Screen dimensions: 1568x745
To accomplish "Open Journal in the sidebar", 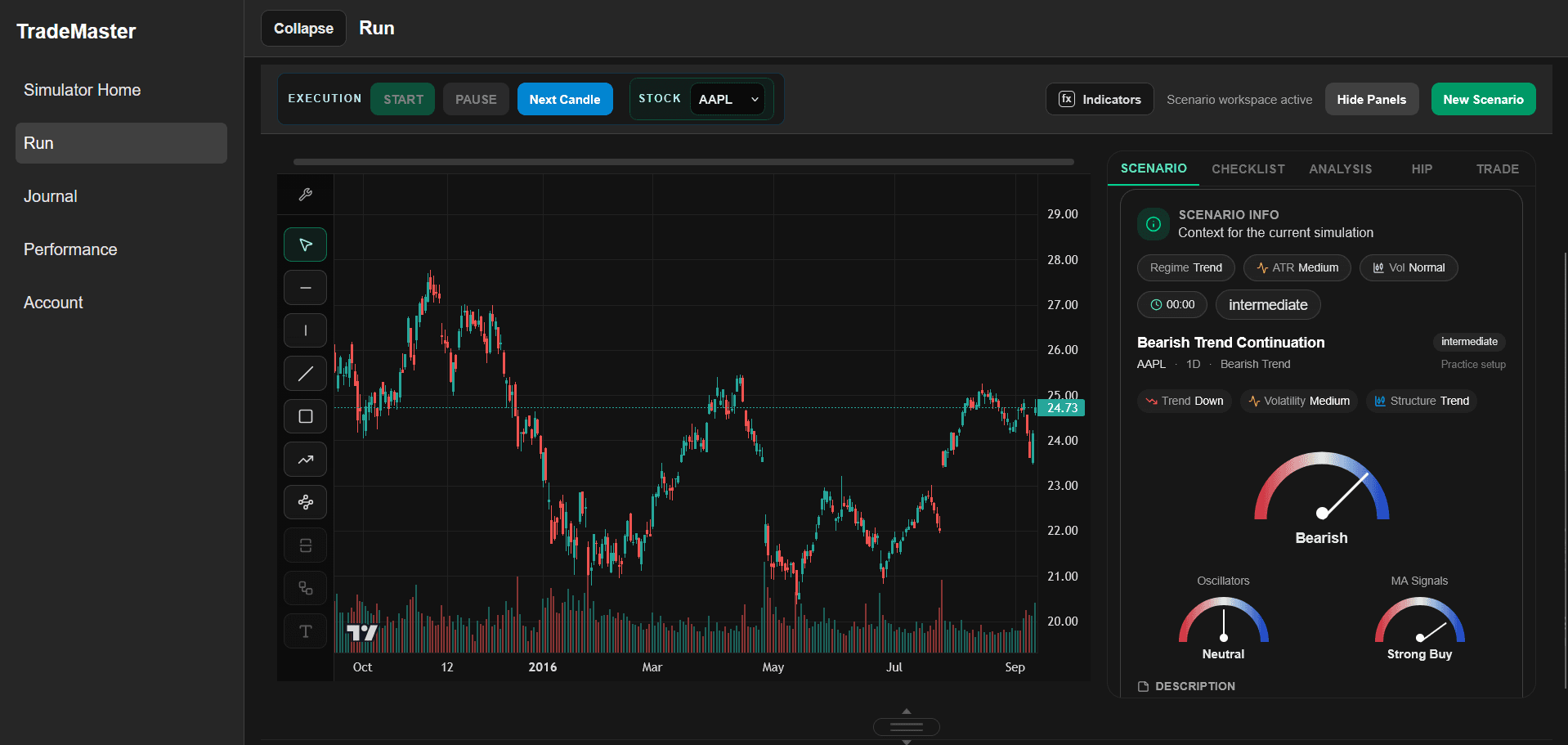I will [121, 196].
